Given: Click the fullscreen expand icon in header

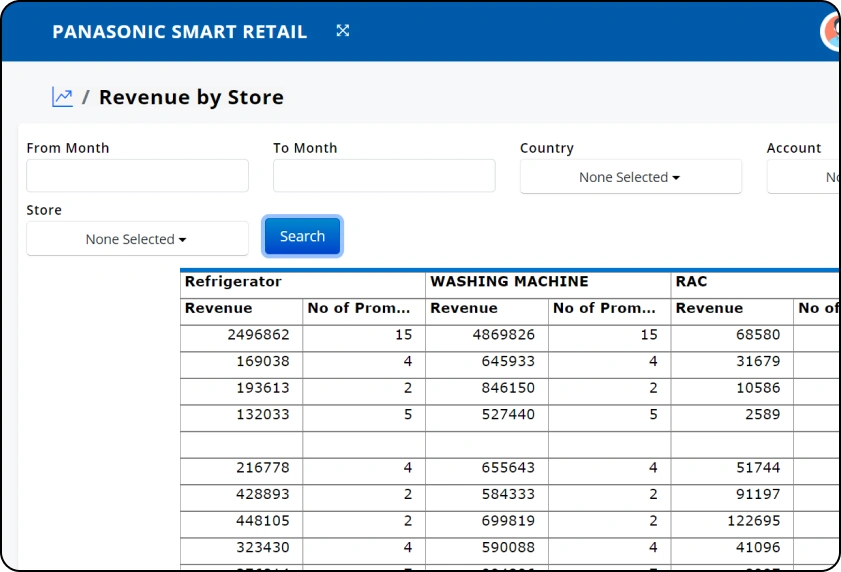Looking at the screenshot, I should [343, 31].
